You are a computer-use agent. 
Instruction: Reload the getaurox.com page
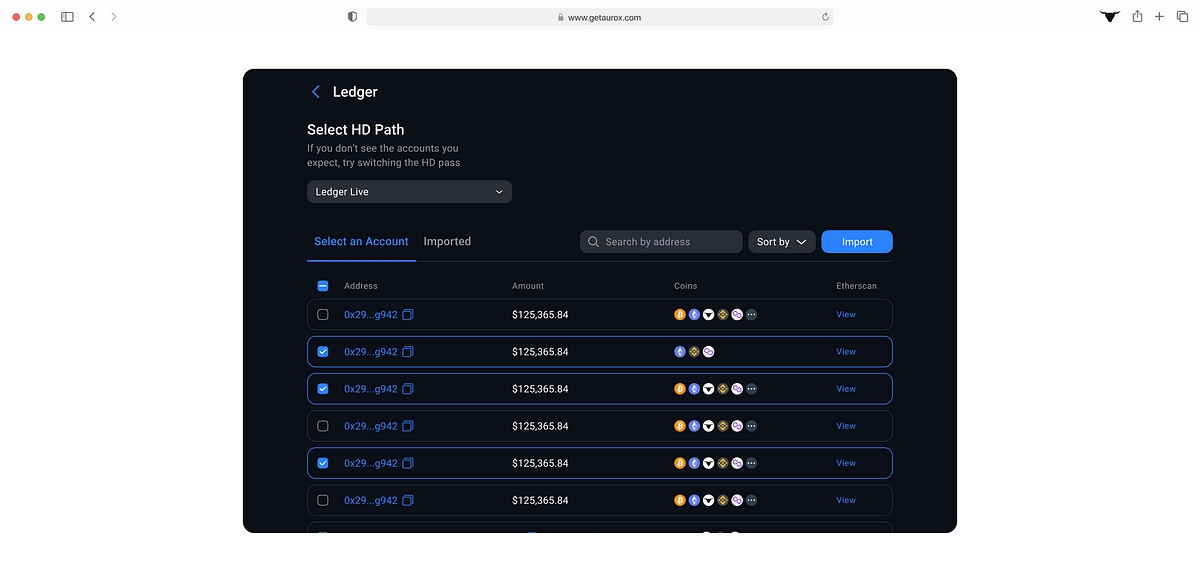[825, 17]
